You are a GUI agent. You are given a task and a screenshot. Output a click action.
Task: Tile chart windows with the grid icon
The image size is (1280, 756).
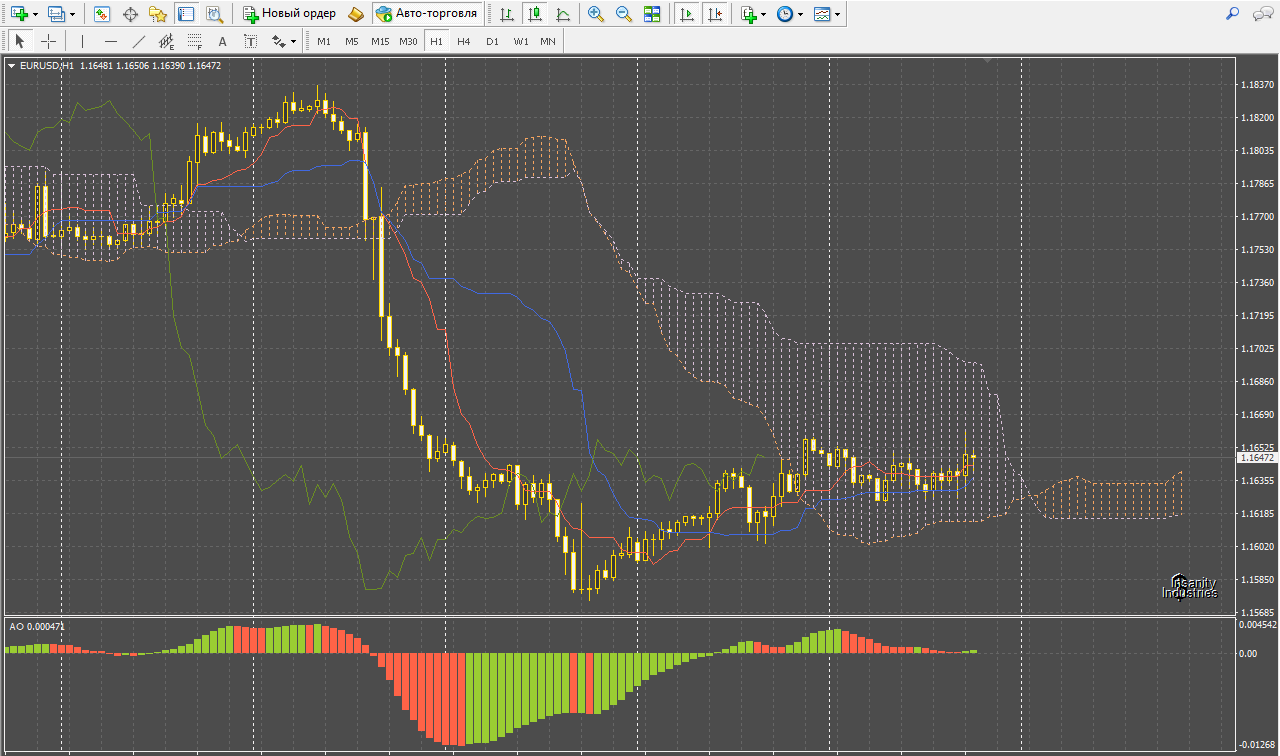coord(652,14)
